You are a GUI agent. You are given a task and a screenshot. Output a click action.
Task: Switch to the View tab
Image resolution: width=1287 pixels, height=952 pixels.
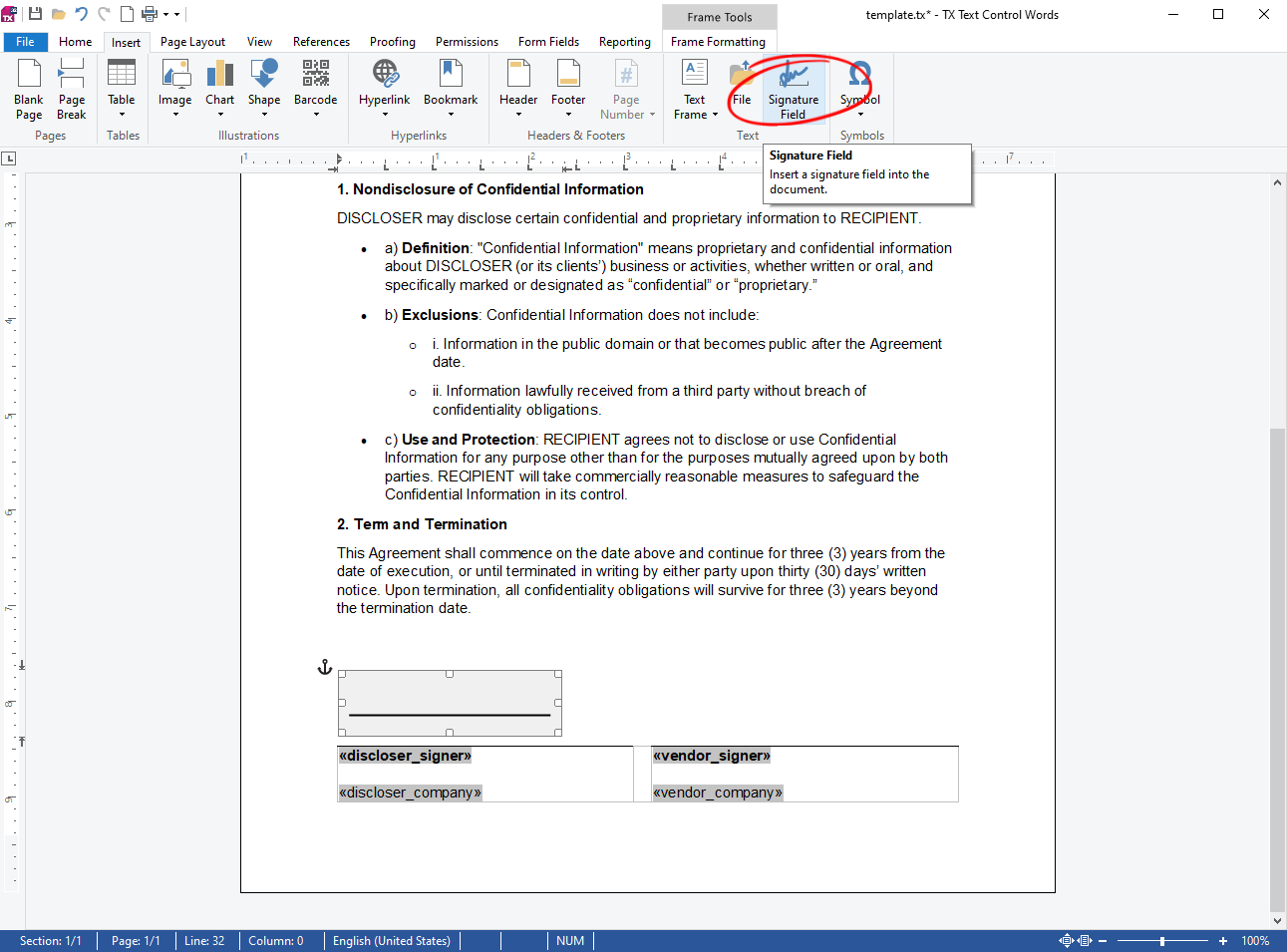click(x=259, y=42)
